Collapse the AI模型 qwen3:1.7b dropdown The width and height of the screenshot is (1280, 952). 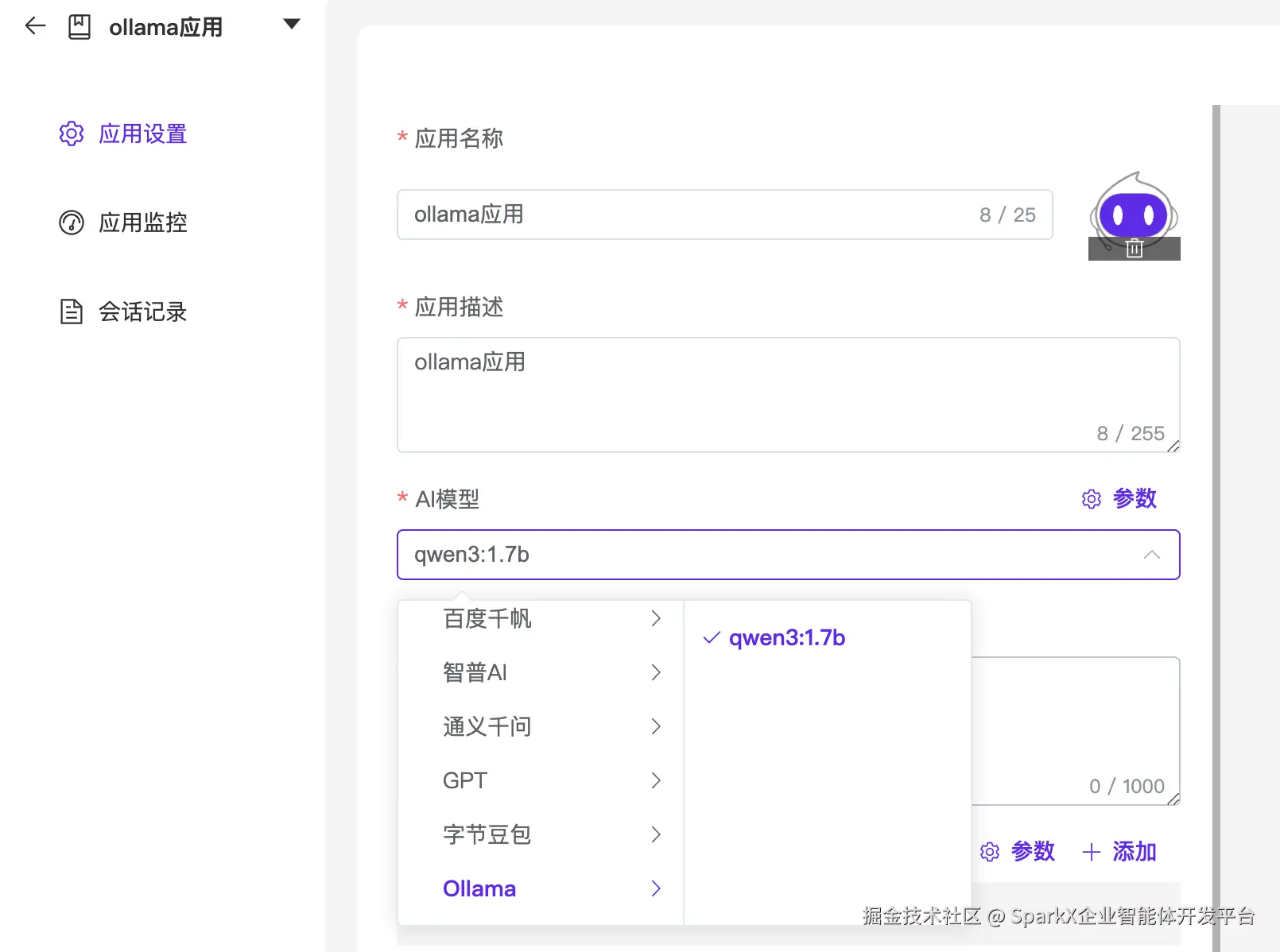pyautogui.click(x=788, y=555)
